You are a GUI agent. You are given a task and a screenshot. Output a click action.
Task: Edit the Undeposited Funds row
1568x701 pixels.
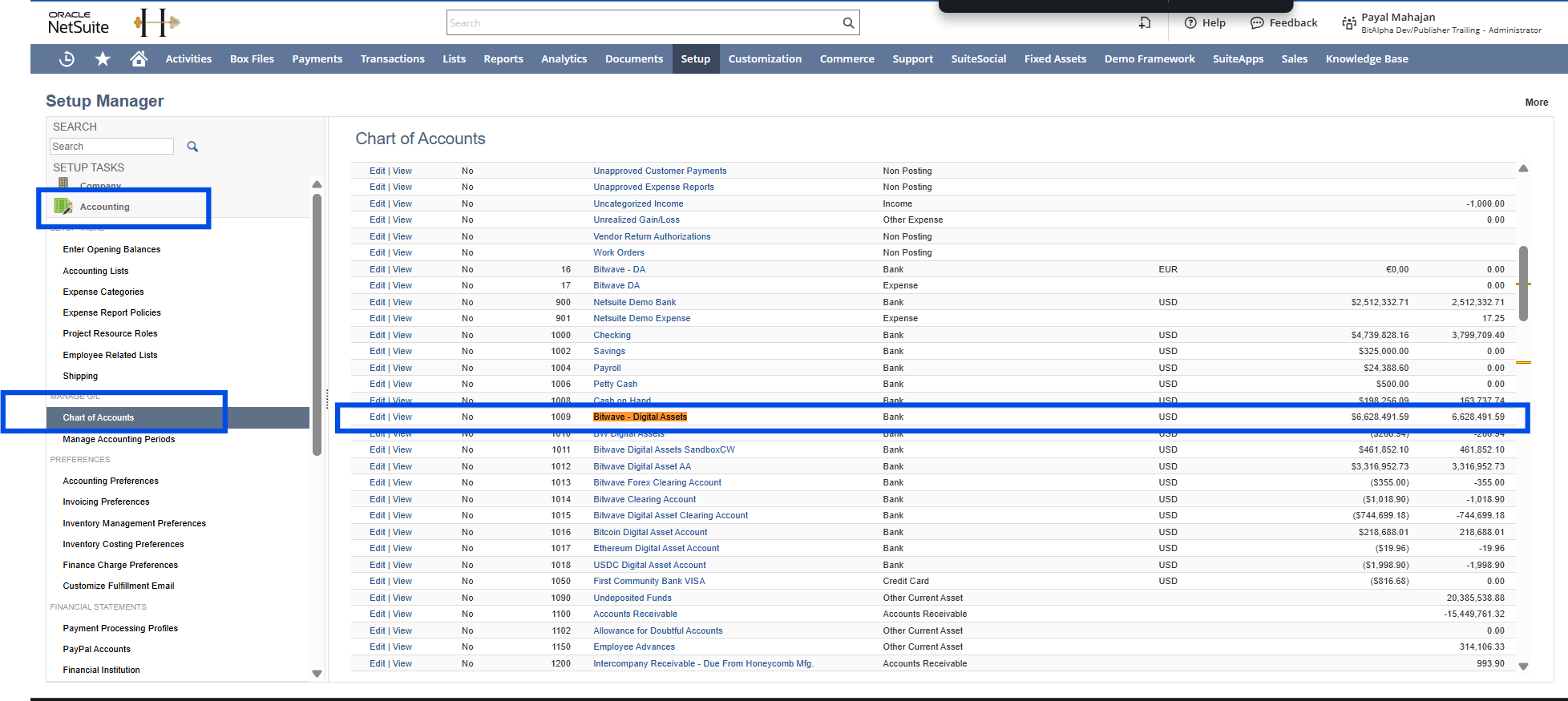point(377,598)
